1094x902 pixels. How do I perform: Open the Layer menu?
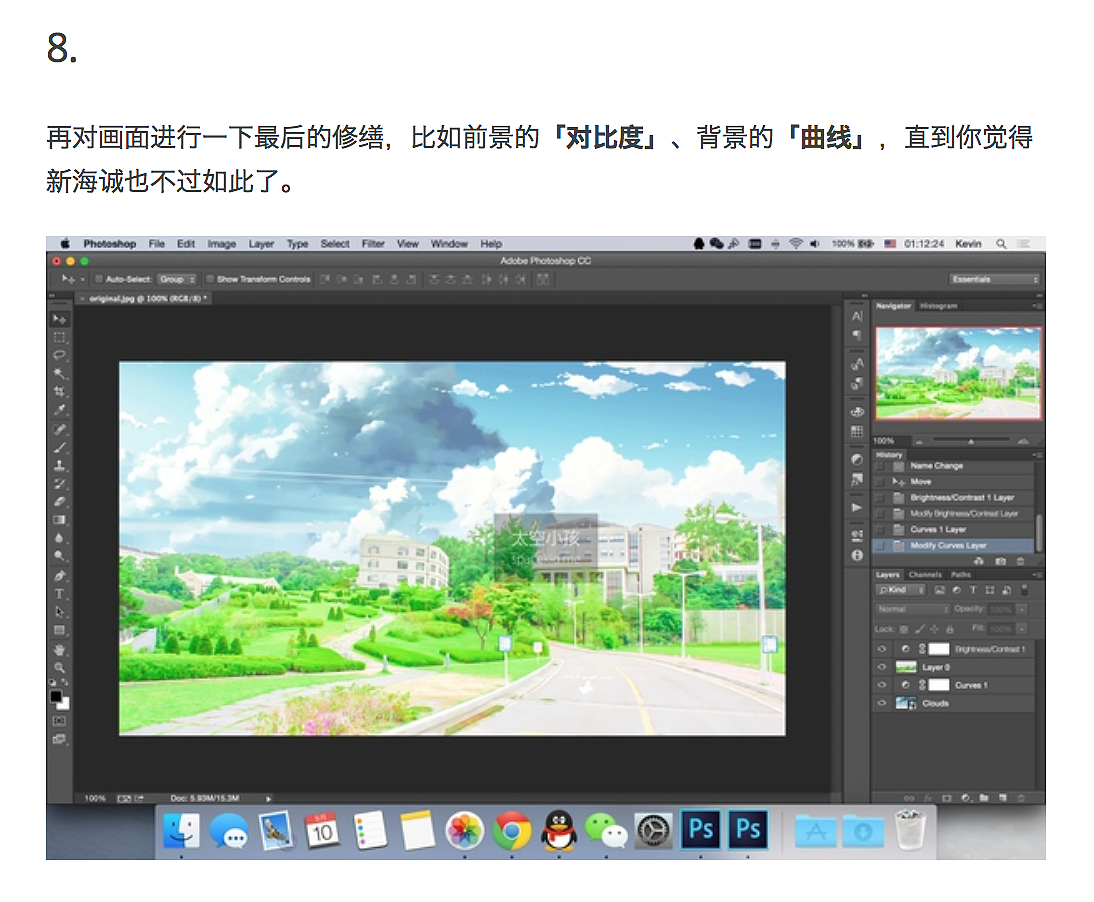click(x=261, y=243)
